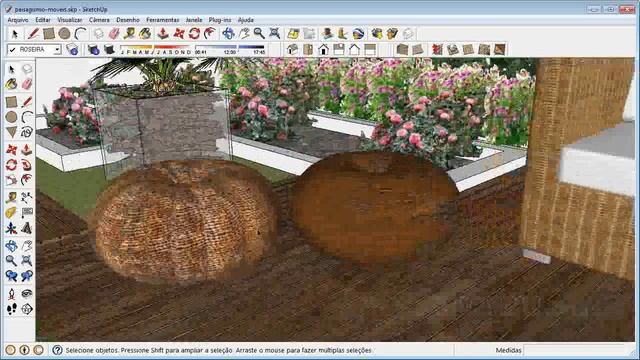Select the Polygon tool in the side palette

click(11, 132)
